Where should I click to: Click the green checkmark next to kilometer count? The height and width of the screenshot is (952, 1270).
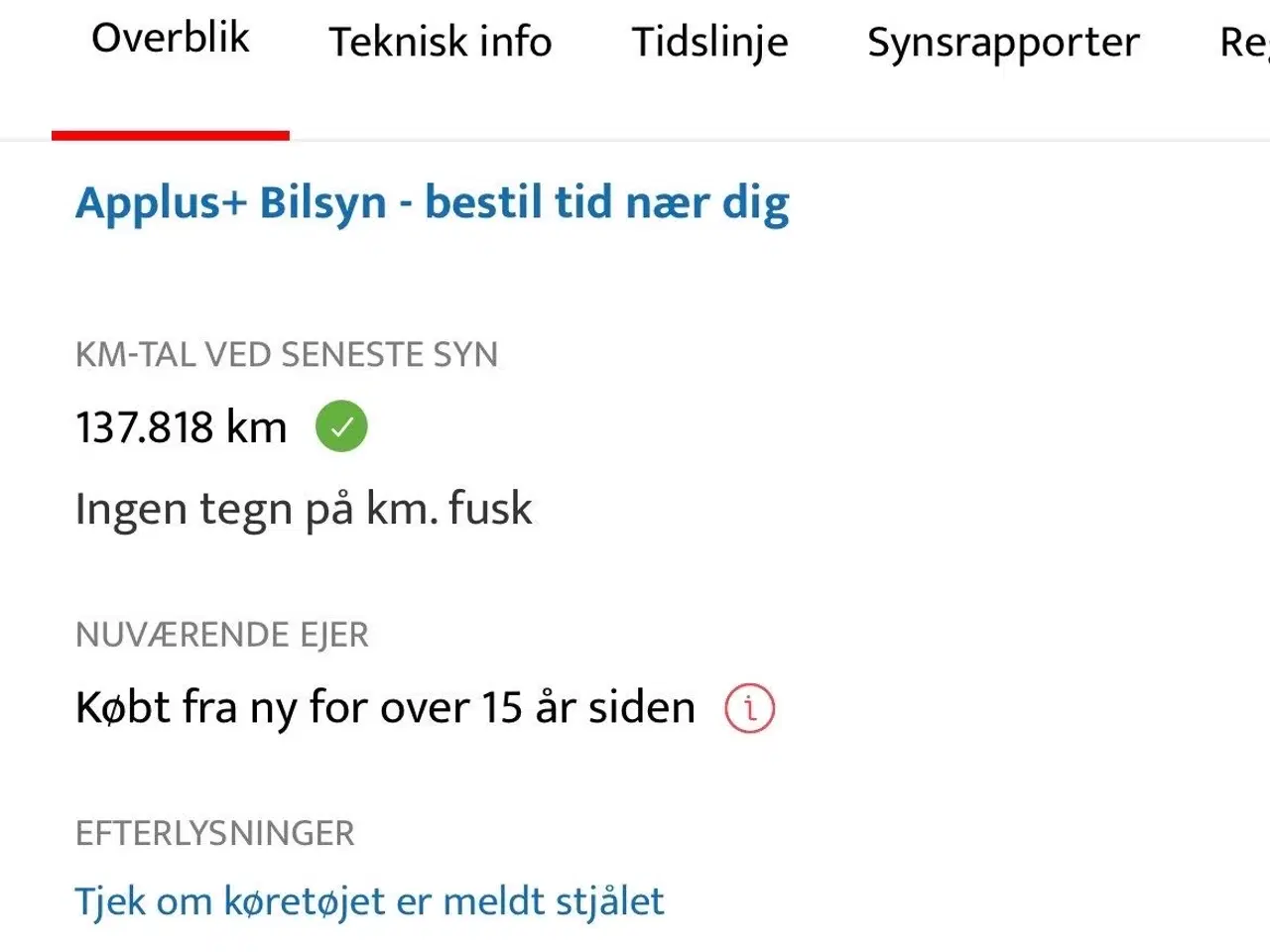pyautogui.click(x=341, y=425)
